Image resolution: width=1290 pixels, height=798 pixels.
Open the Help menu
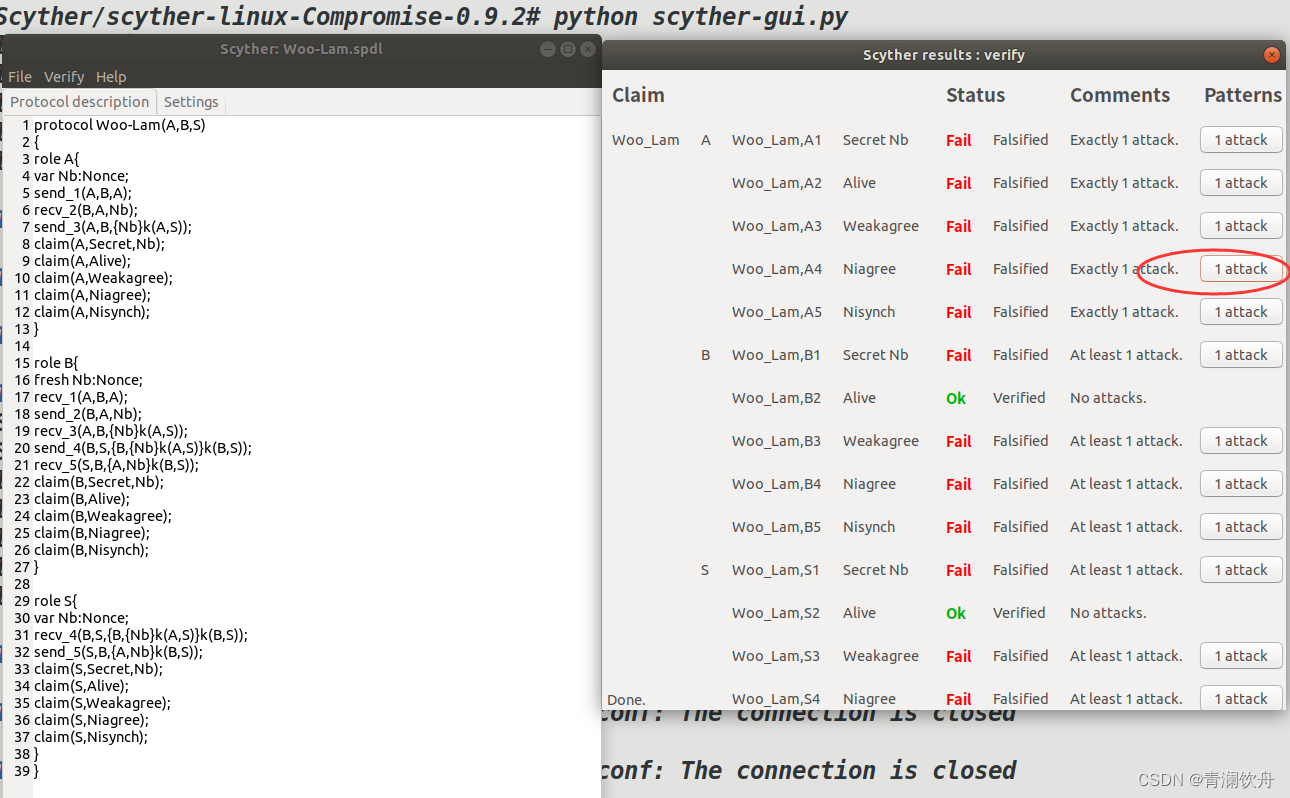(111, 77)
